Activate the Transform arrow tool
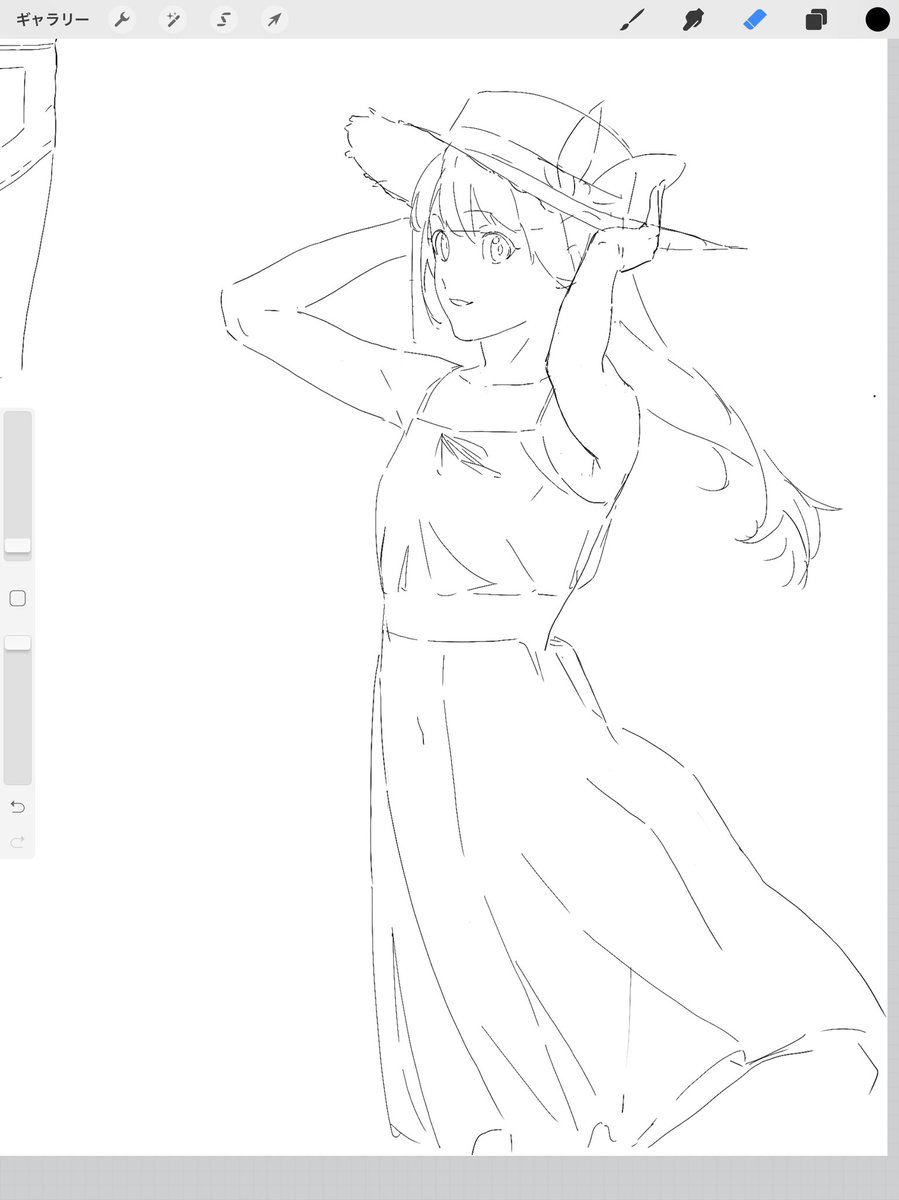 pos(274,20)
